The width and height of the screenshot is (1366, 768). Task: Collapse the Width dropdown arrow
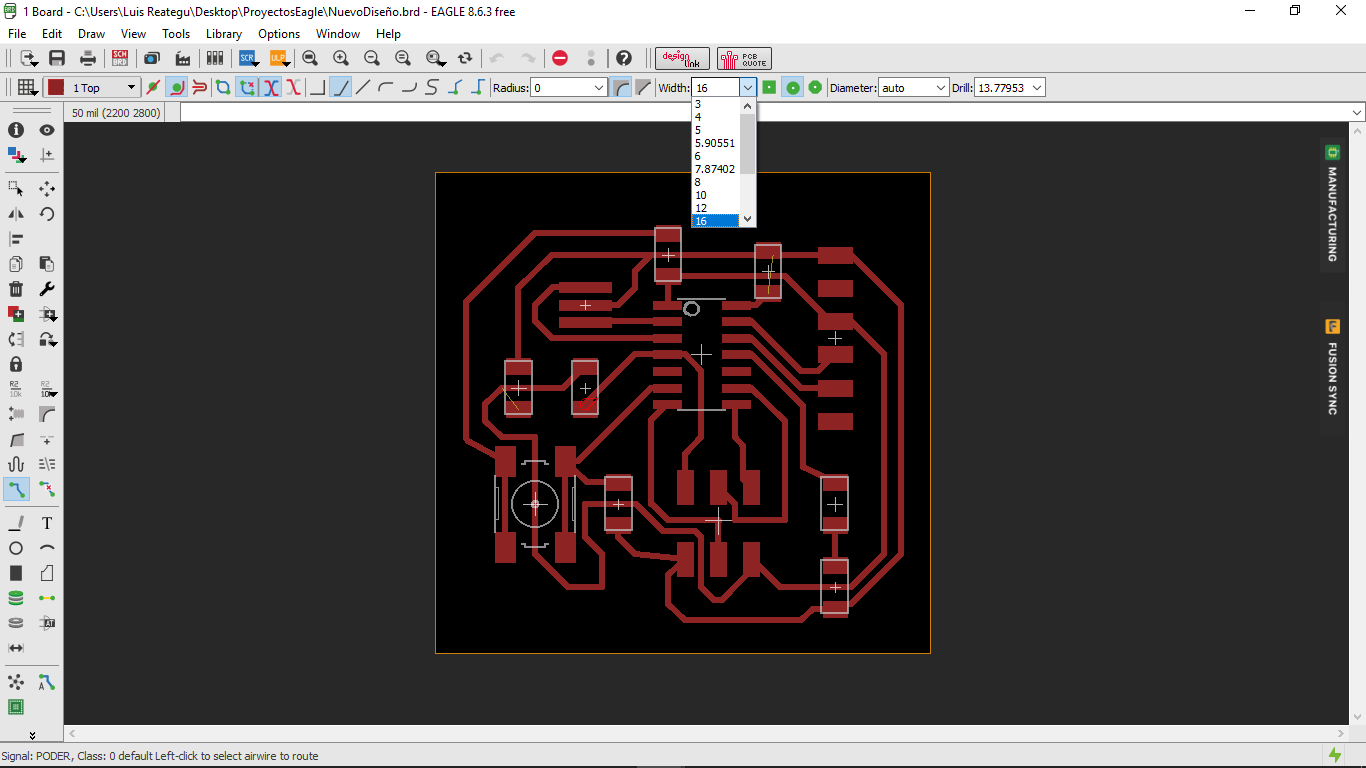point(747,88)
